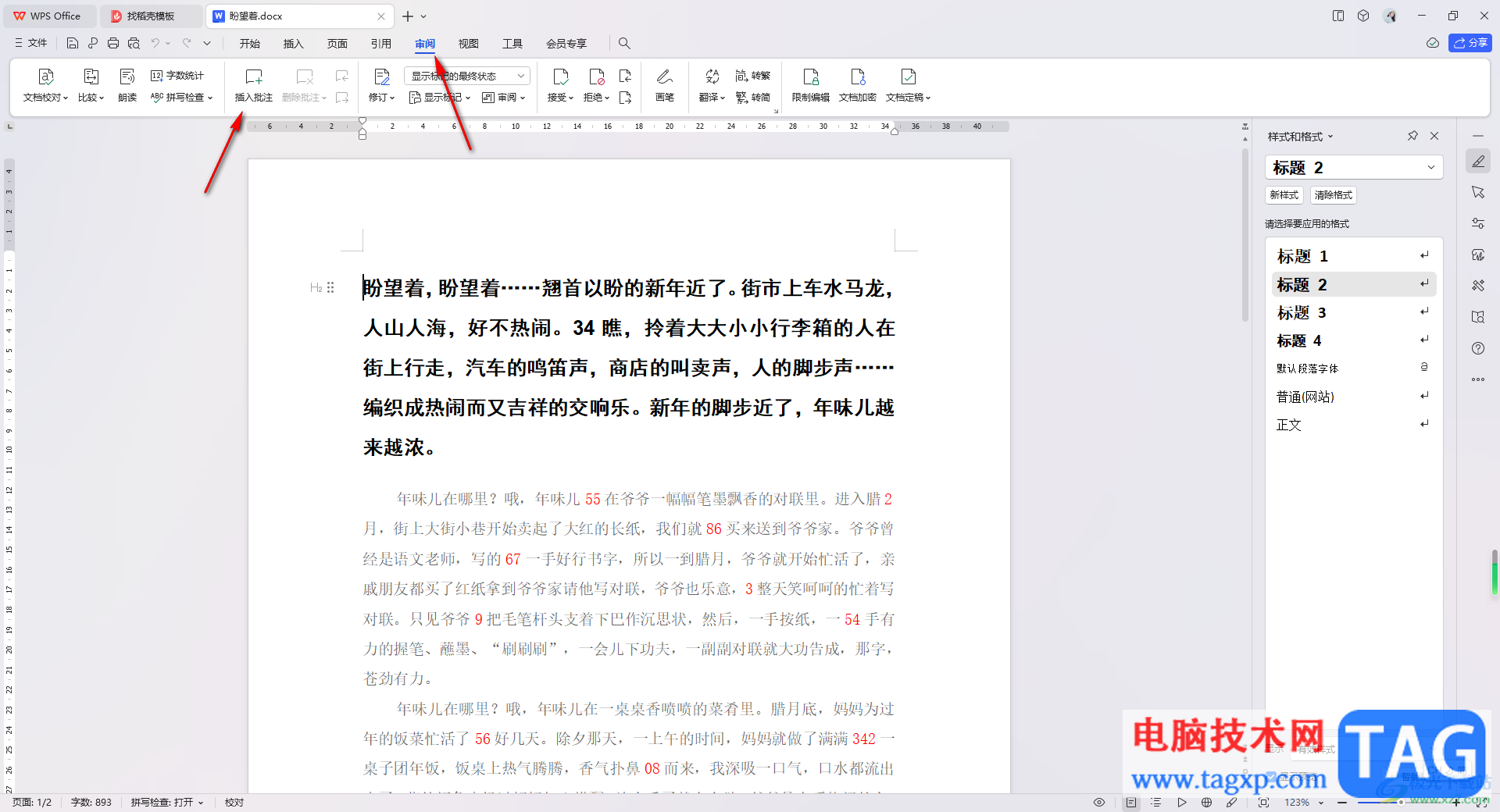Open a new tab with plus button
This screenshot has width=1500, height=812.
[x=408, y=16]
